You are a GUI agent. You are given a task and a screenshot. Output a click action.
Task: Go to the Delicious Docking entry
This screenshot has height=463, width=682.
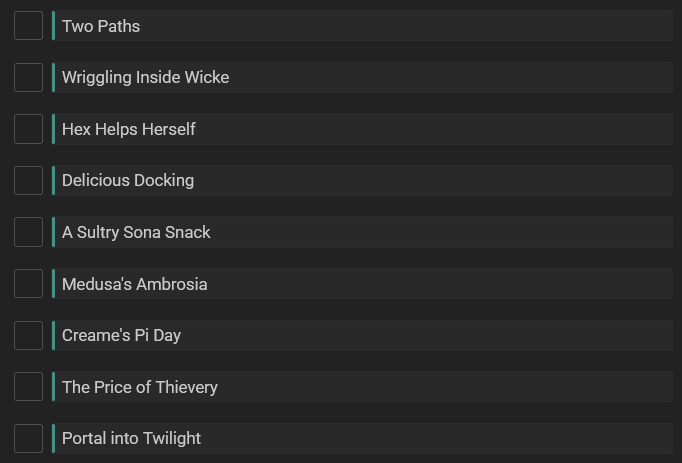coord(128,180)
